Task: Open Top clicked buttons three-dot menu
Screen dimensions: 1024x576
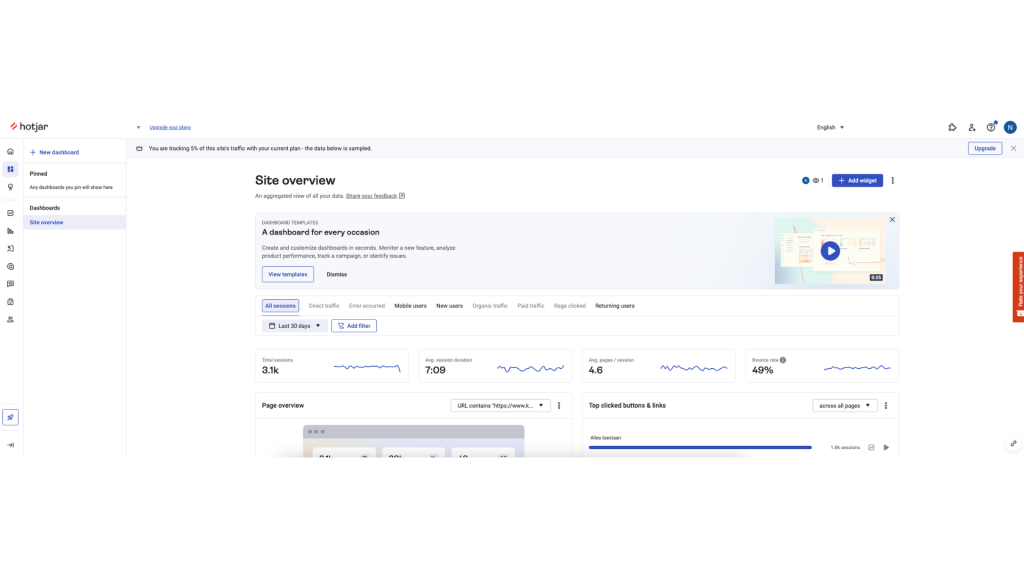Action: pos(886,406)
